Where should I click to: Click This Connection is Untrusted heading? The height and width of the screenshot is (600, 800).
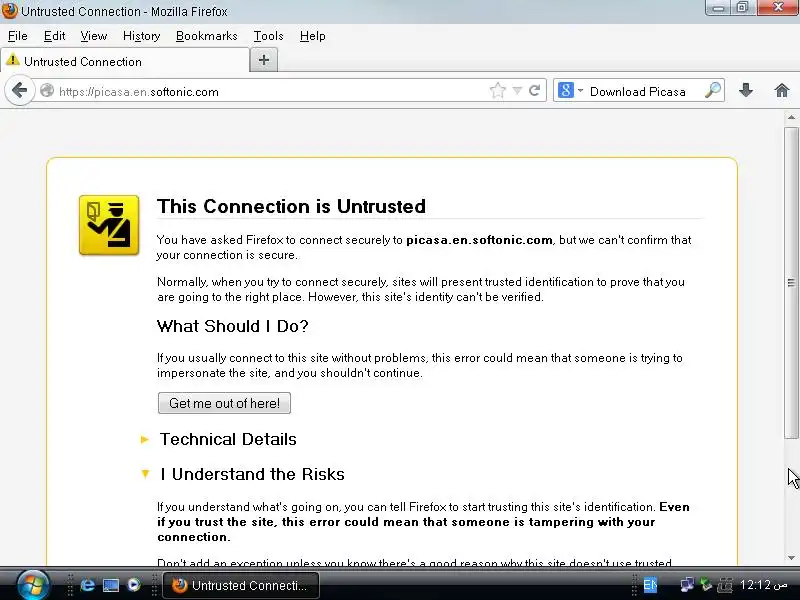[x=291, y=206]
